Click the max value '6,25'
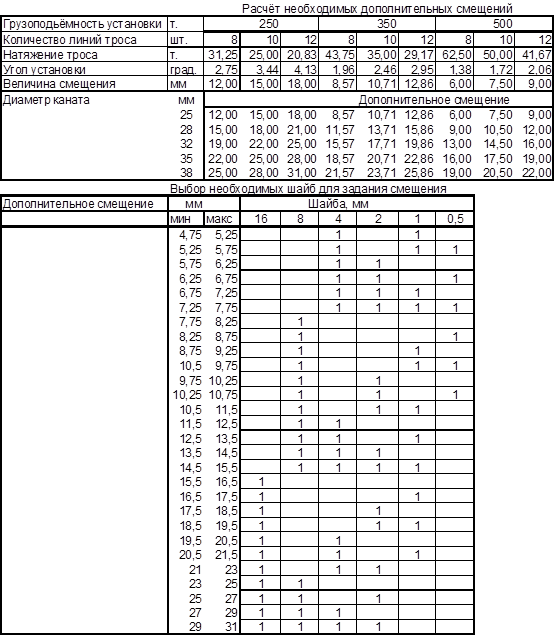The image size is (554, 635). click(226, 264)
